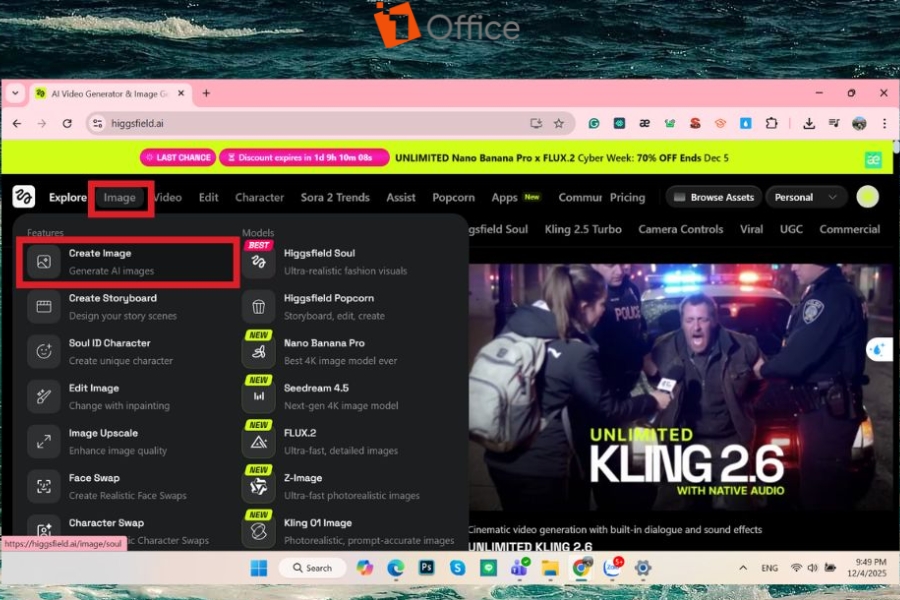
Task: Open the Create Image feature icon
Action: coord(44,262)
